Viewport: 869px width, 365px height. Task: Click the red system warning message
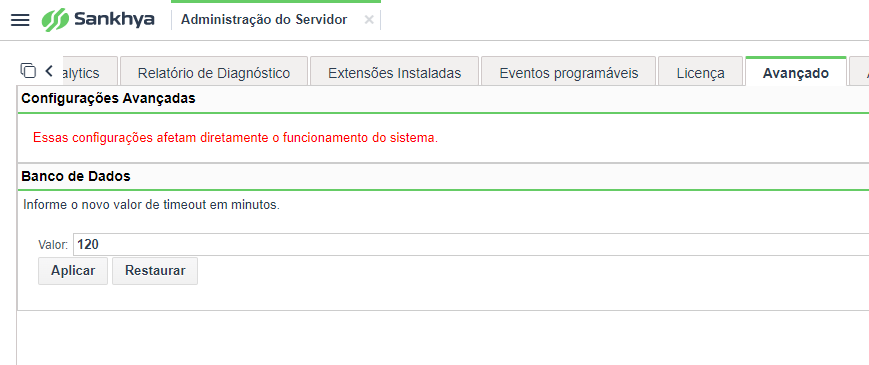[236, 138]
